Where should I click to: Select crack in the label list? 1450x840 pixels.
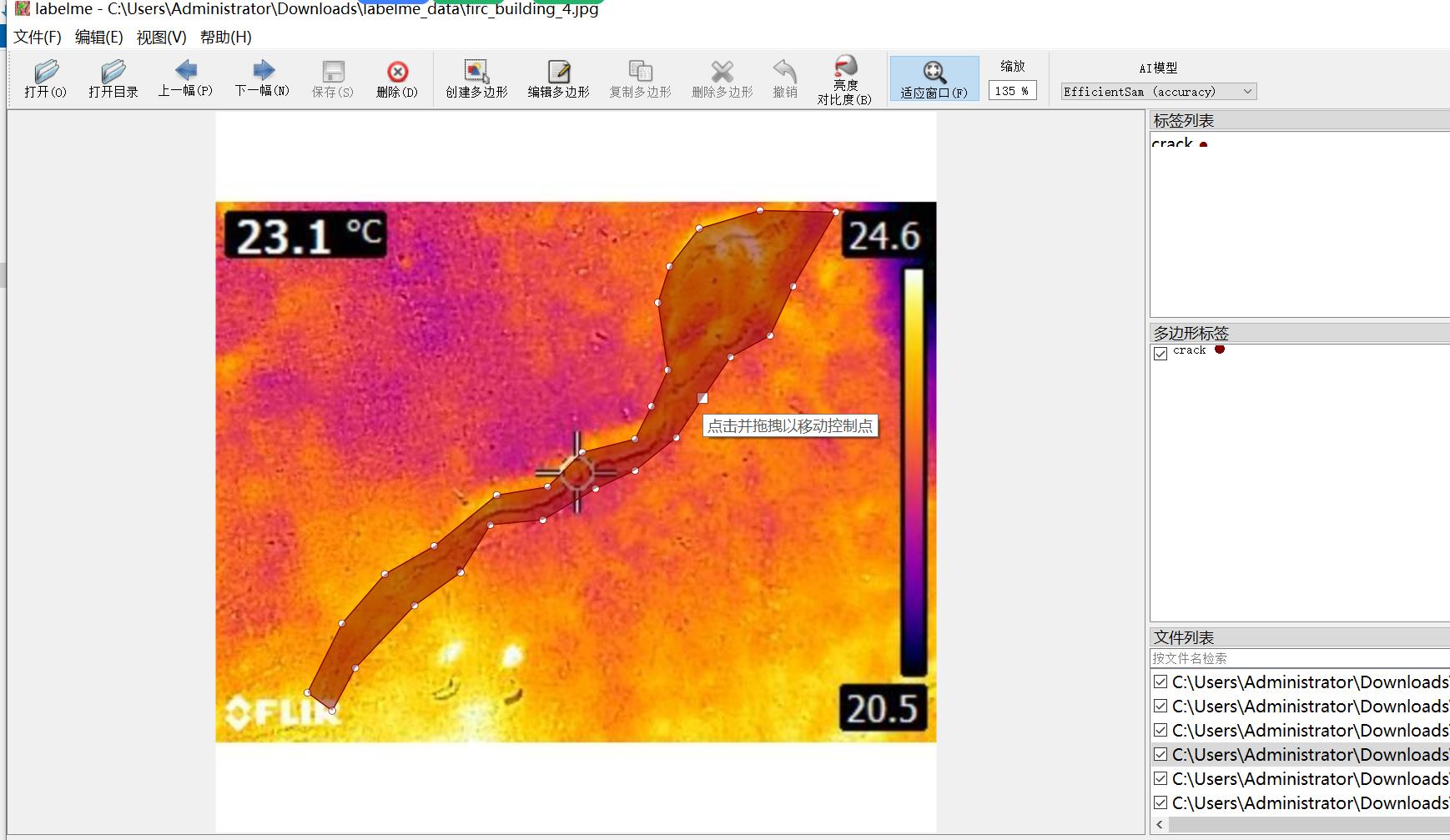pyautogui.click(x=1172, y=143)
